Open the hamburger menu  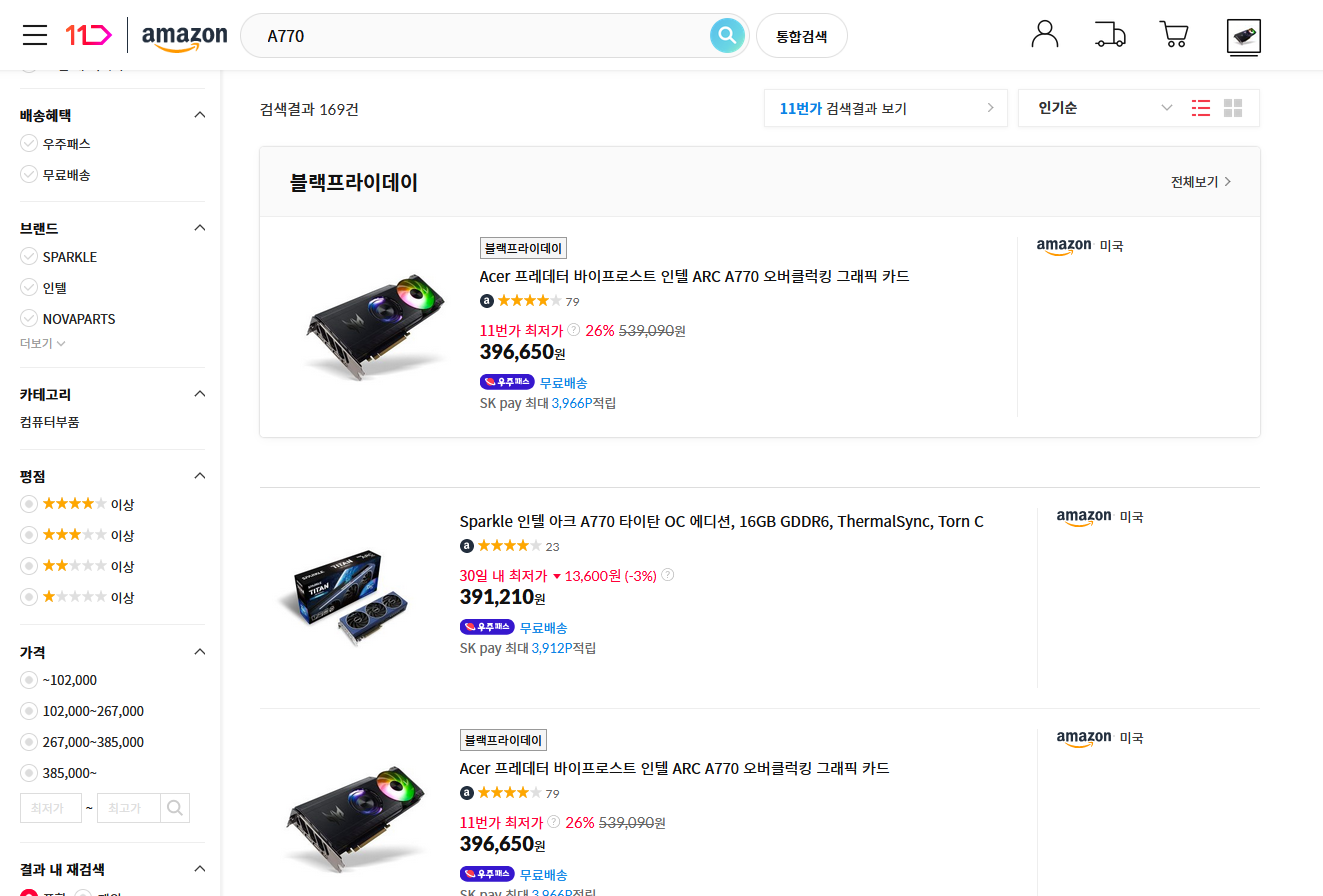[x=35, y=36]
